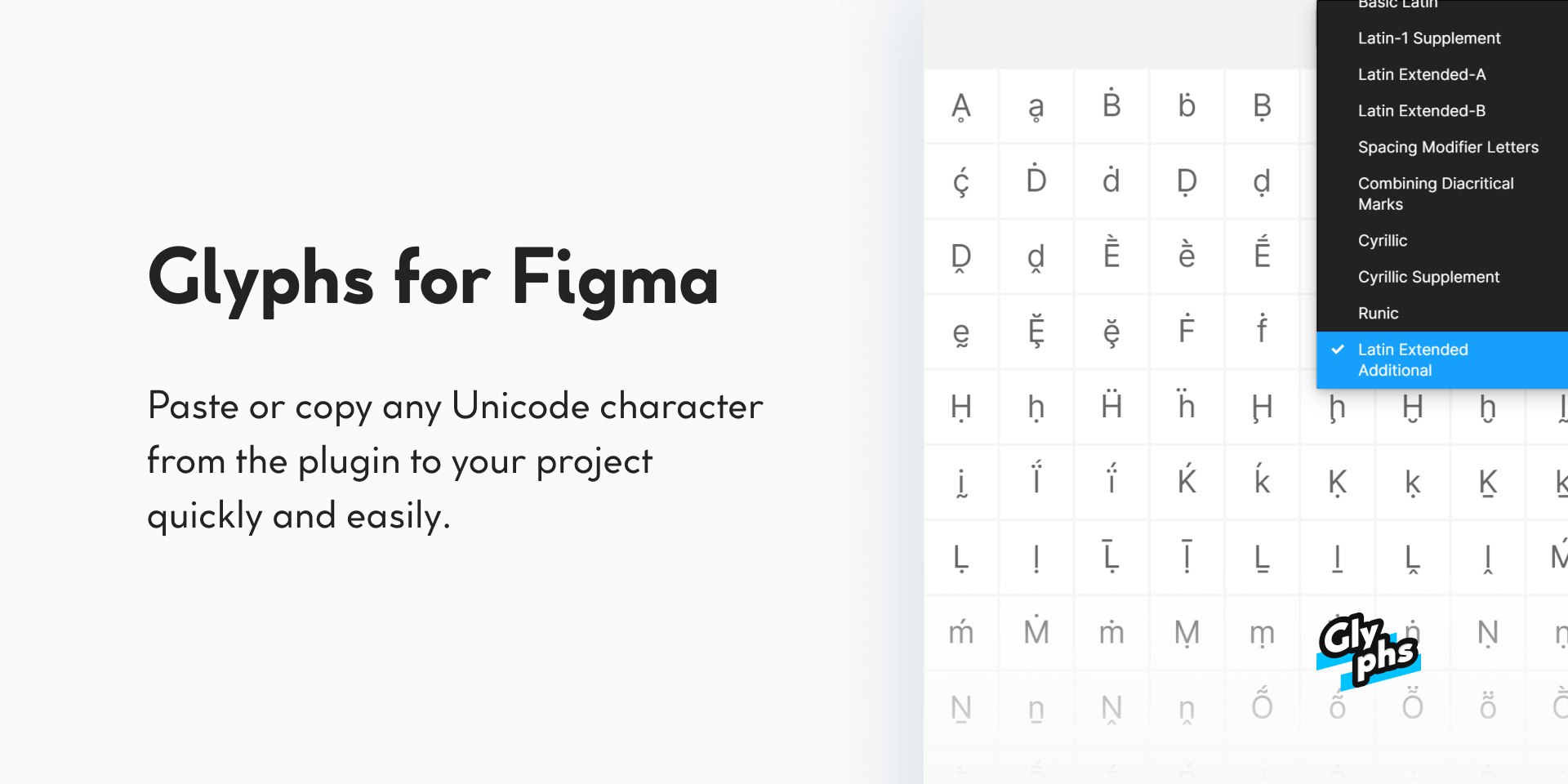Select the lowercase f with dot above
This screenshot has height=784, width=1568.
coord(1262,331)
